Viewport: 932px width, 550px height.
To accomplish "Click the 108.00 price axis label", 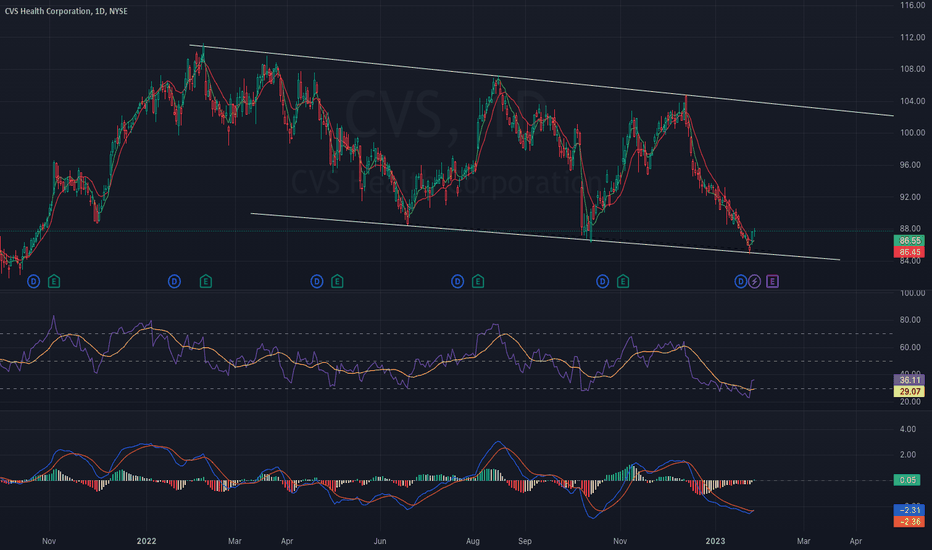I will click(x=912, y=69).
